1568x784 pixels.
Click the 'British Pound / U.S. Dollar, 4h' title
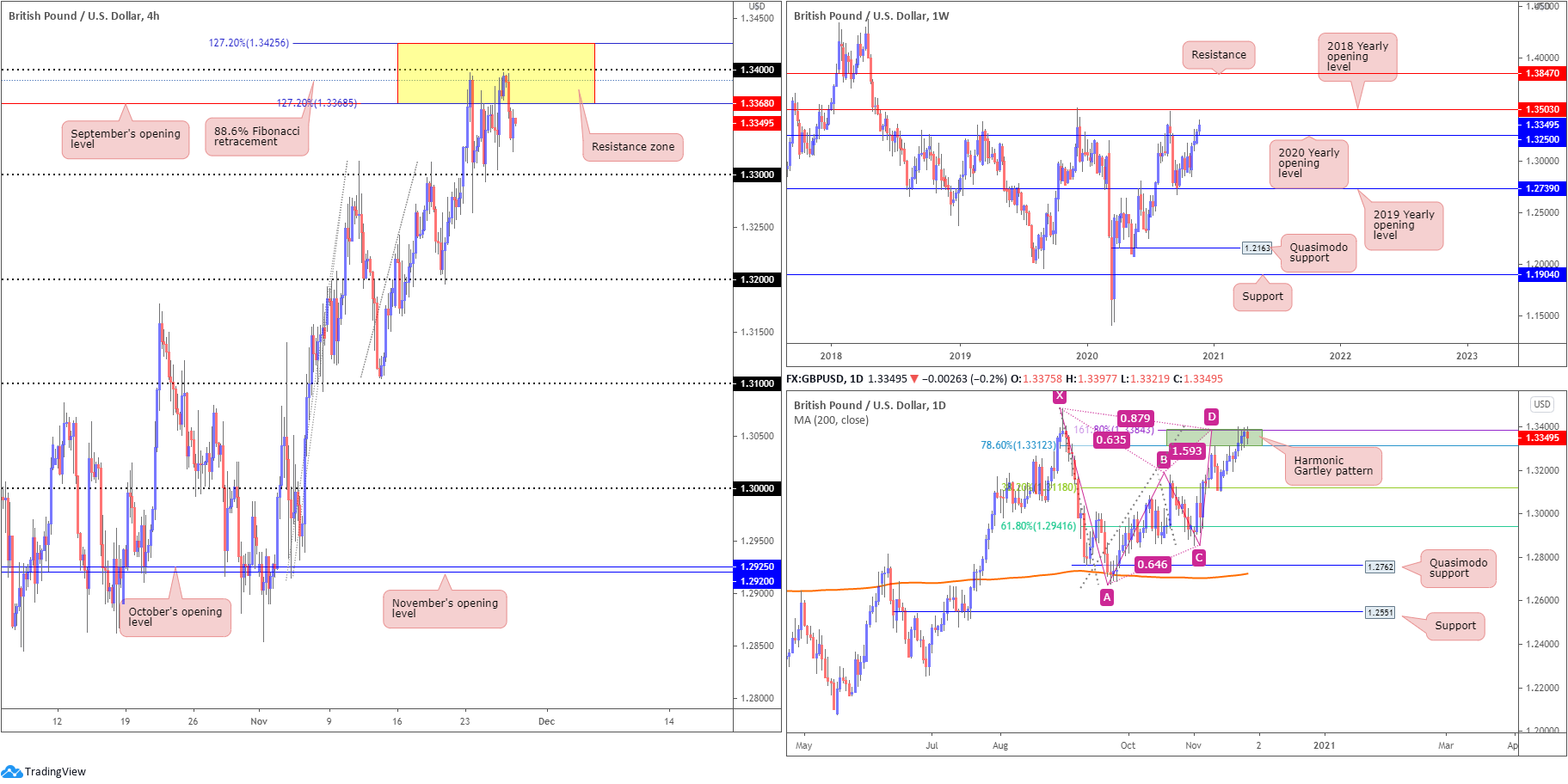coord(83,15)
